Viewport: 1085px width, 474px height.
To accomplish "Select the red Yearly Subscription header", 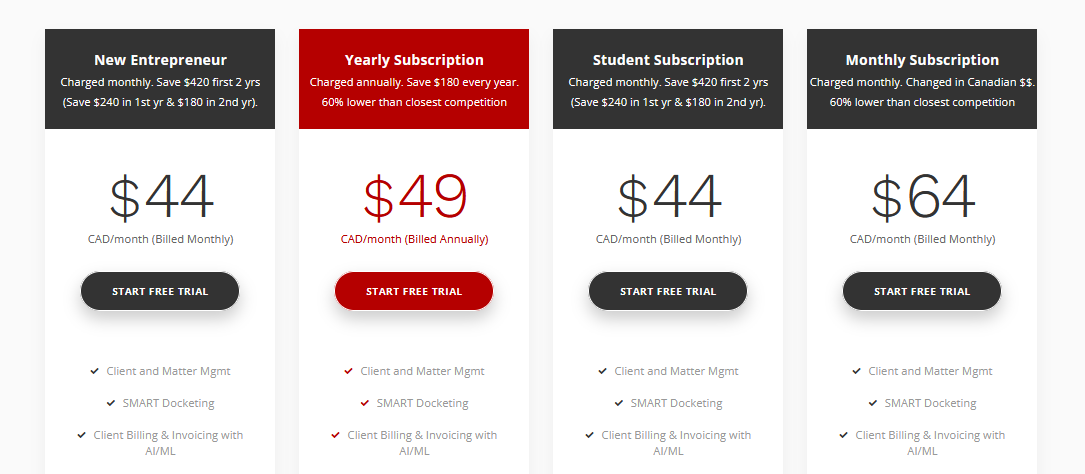I will [414, 79].
